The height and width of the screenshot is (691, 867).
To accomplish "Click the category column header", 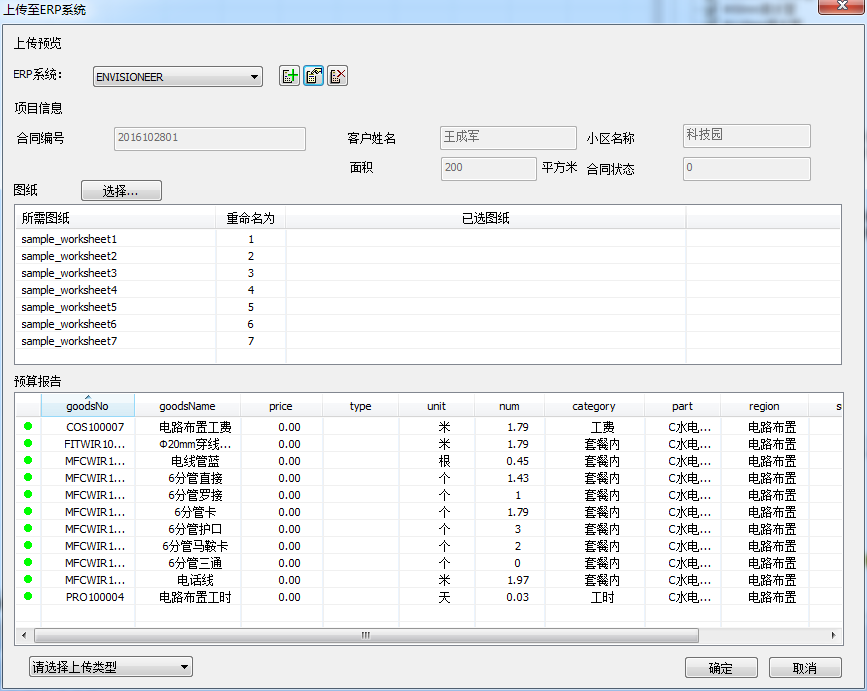I will point(594,406).
